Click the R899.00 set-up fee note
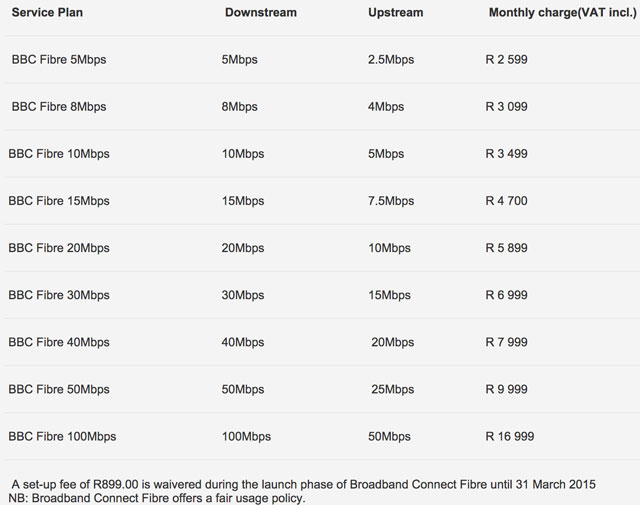The height and width of the screenshot is (505, 640). click(302, 484)
